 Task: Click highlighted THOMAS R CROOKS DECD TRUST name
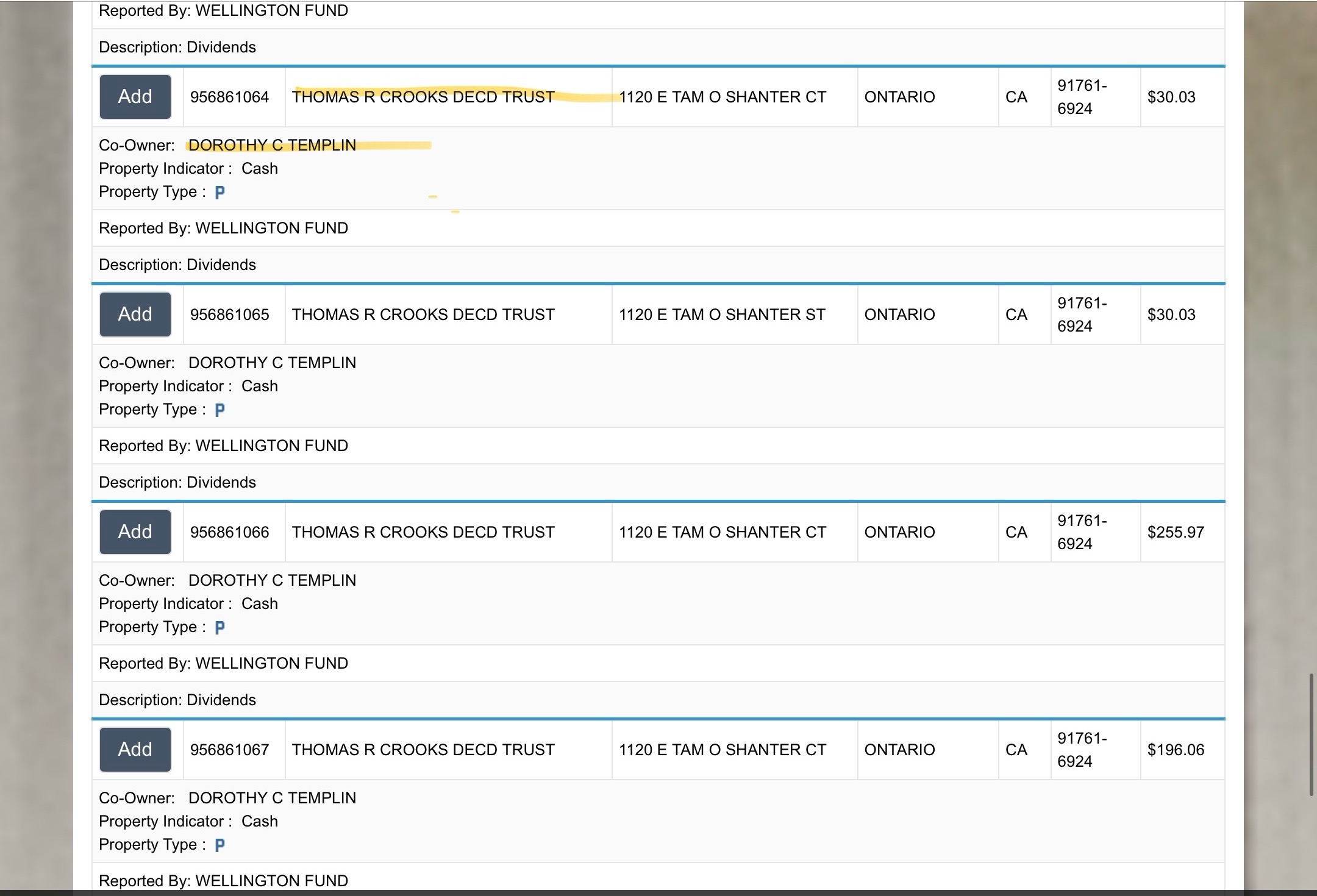423,97
